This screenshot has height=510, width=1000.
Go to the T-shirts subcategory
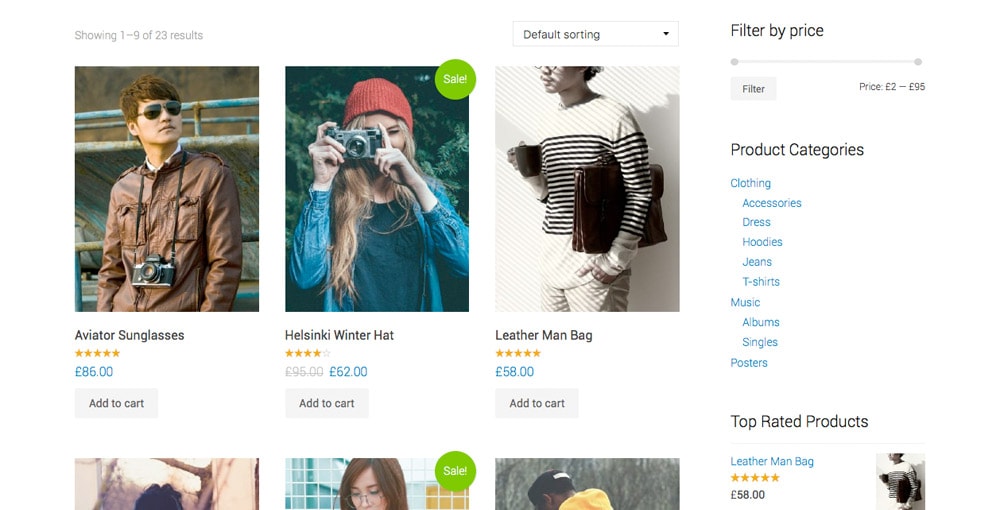point(761,281)
